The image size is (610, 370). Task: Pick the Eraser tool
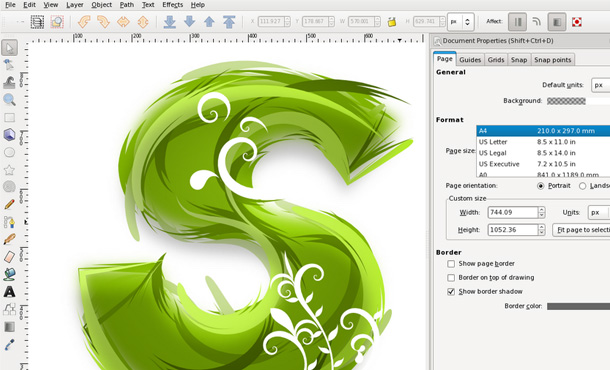tap(9, 257)
